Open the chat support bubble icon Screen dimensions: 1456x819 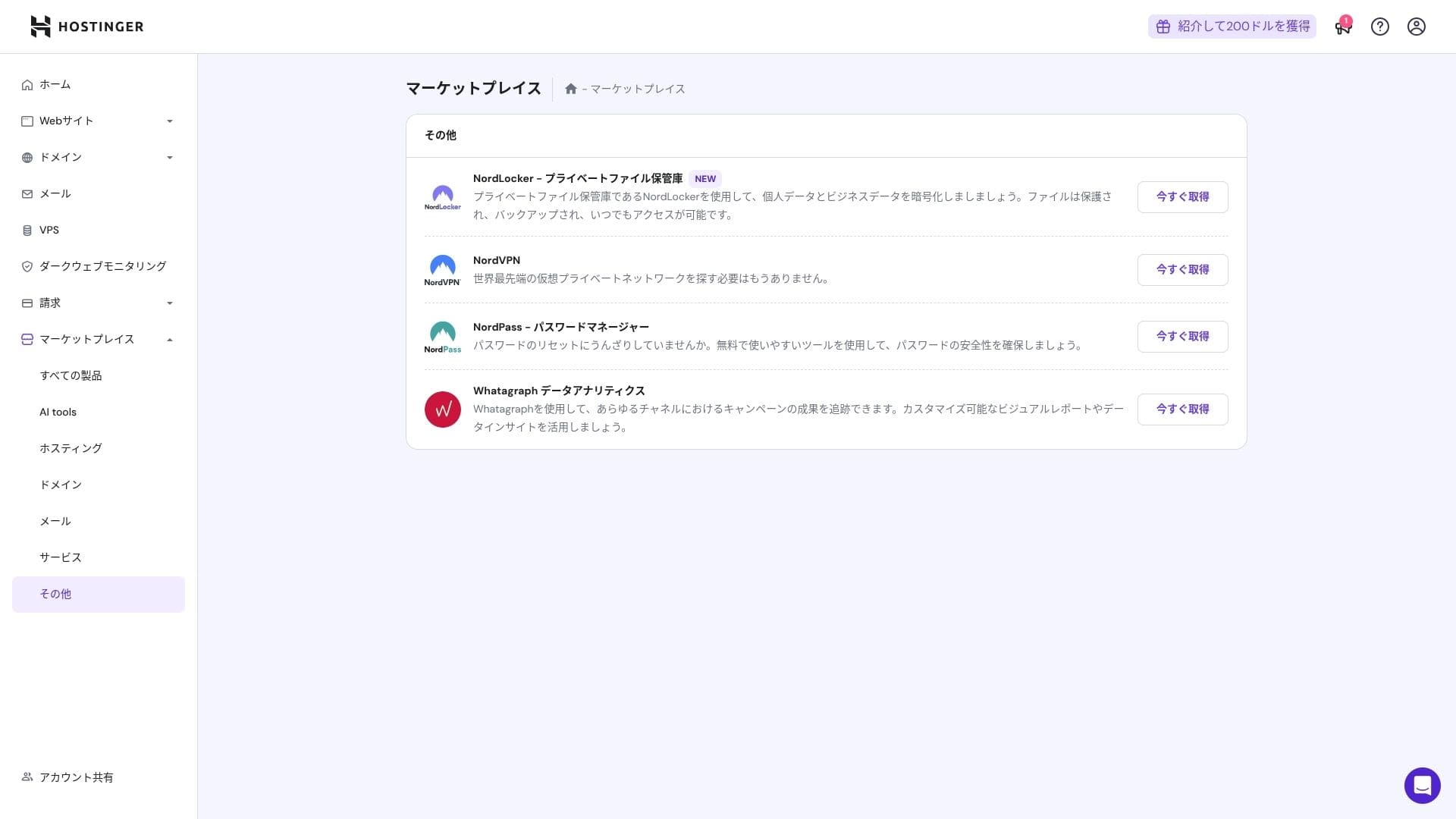[x=1423, y=786]
